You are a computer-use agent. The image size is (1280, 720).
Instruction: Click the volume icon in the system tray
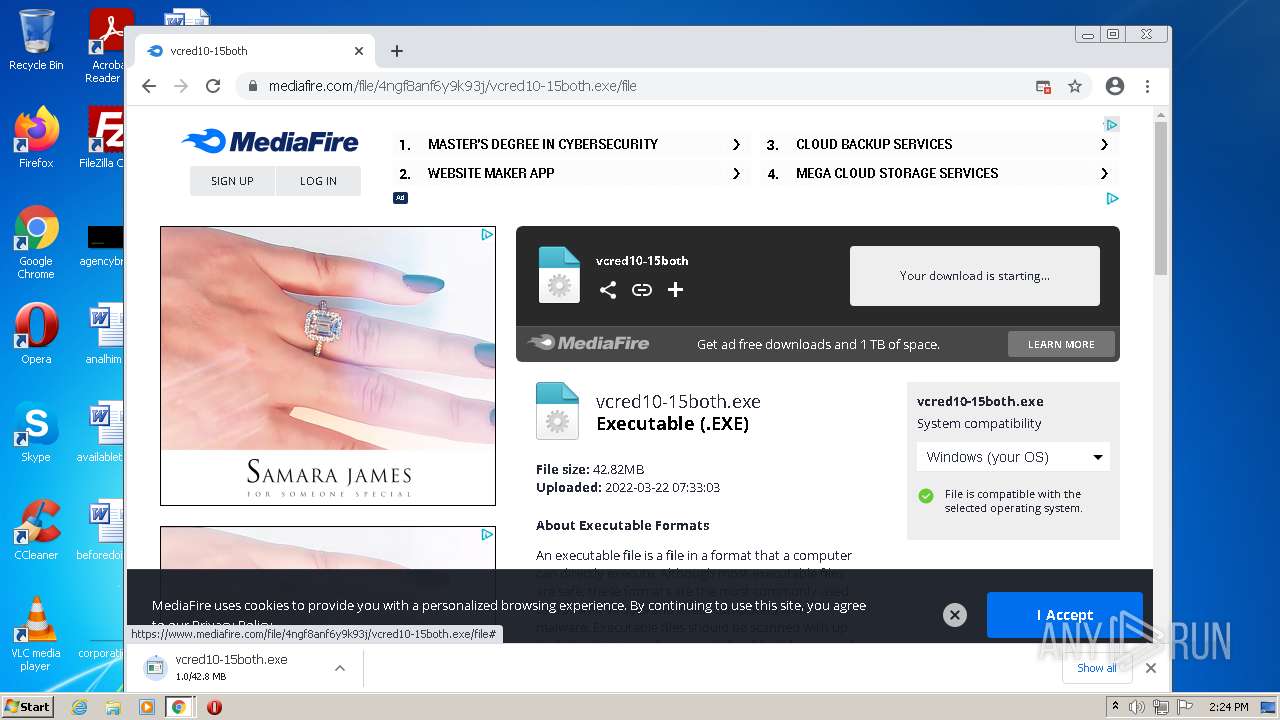tap(1136, 707)
